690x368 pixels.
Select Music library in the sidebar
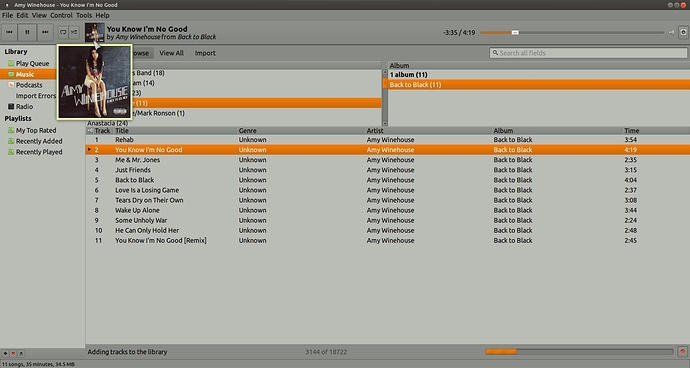(25, 74)
